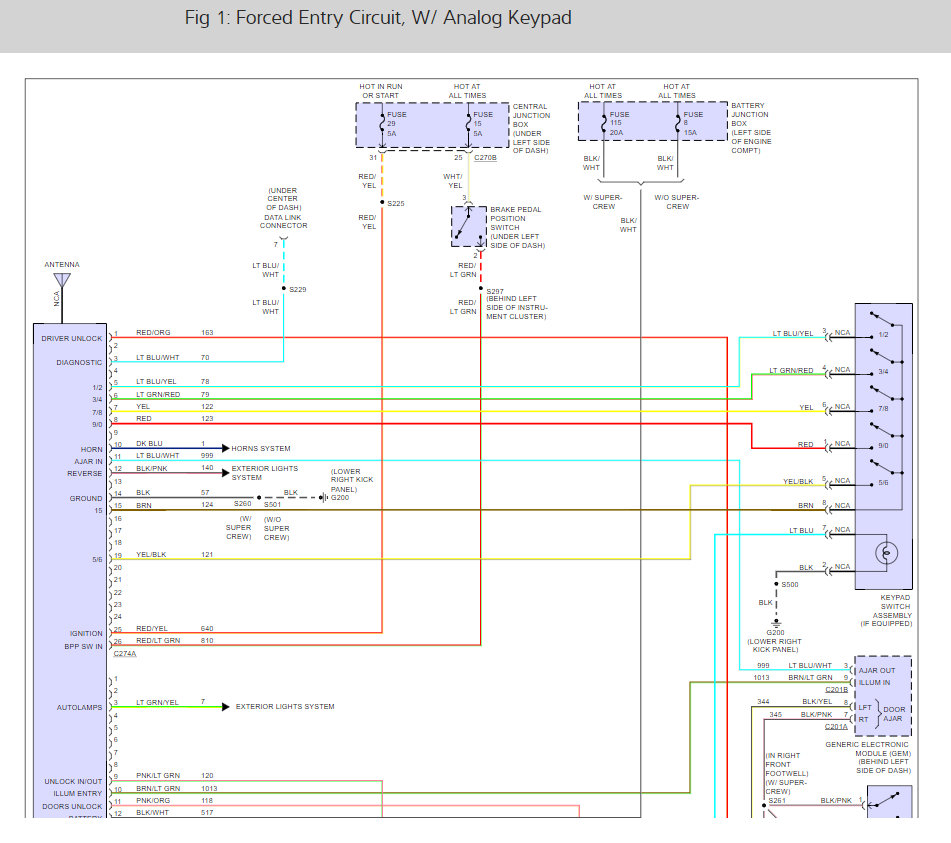
Task: Click the DRIVER UNLOCK pin label
Action: 72,338
